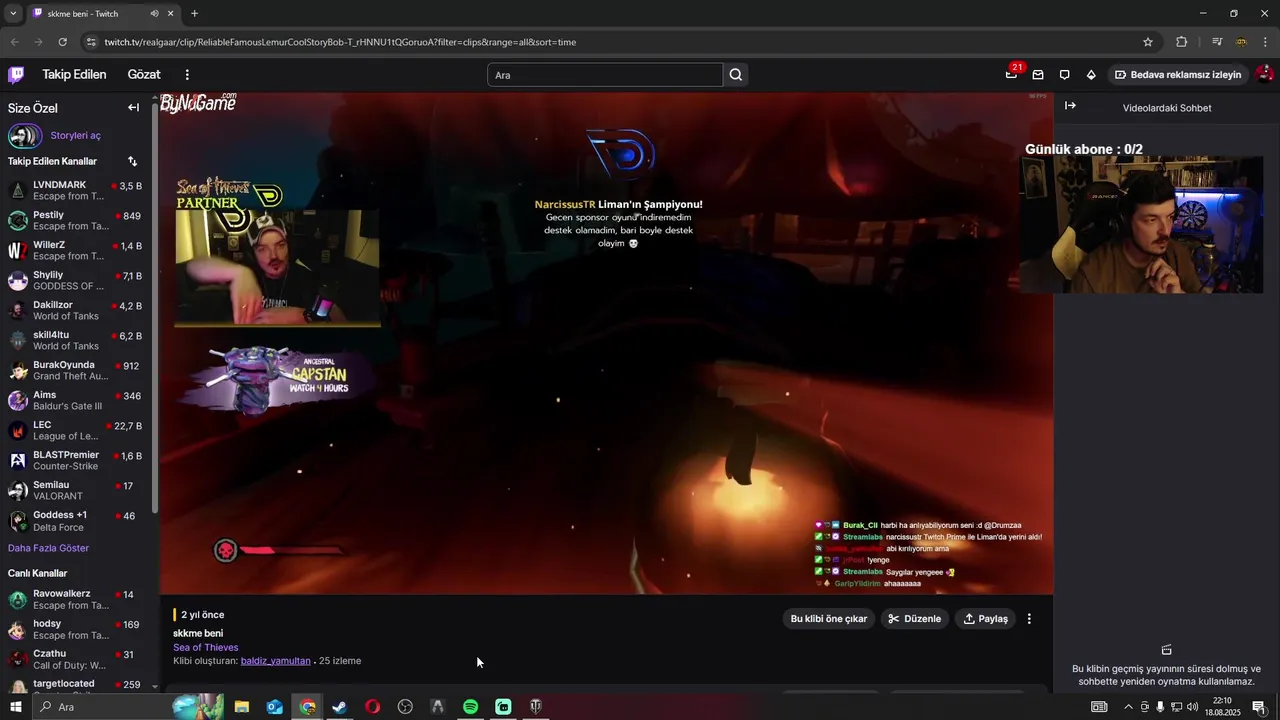Click the Get Bits diamond icon

click(x=1091, y=75)
